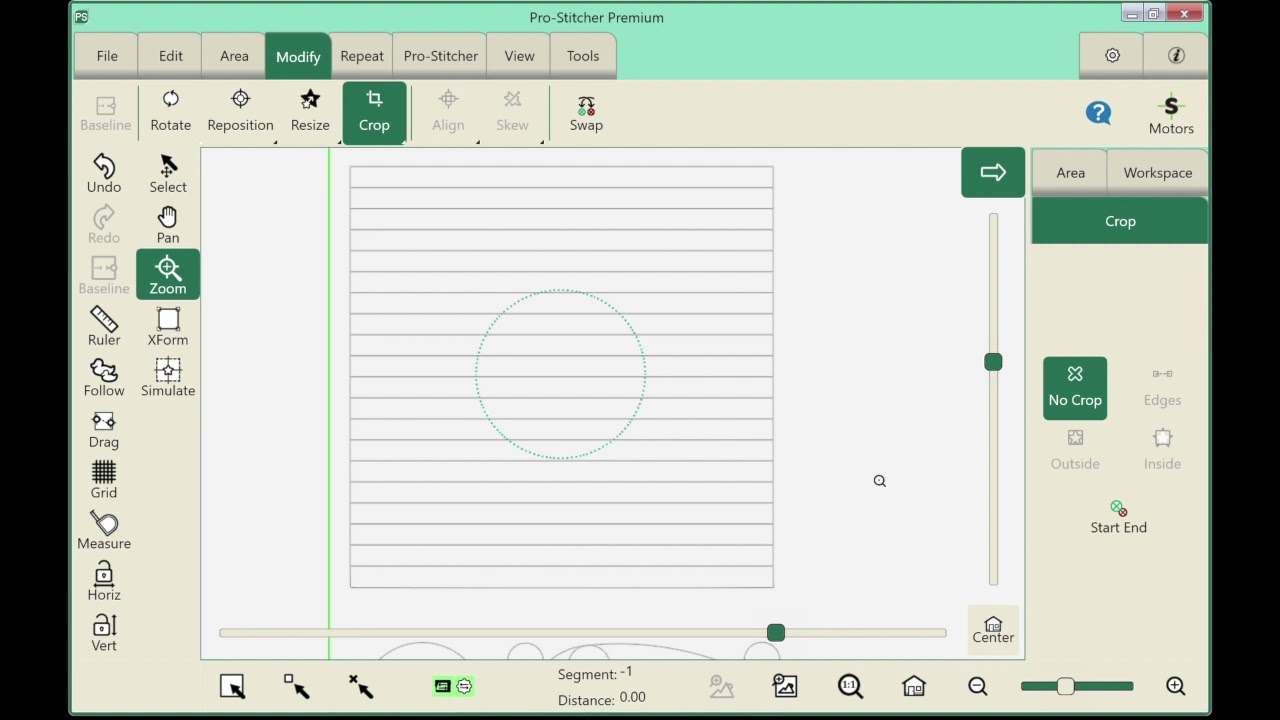
Task: Reset zoom to 1:1
Action: 849,686
